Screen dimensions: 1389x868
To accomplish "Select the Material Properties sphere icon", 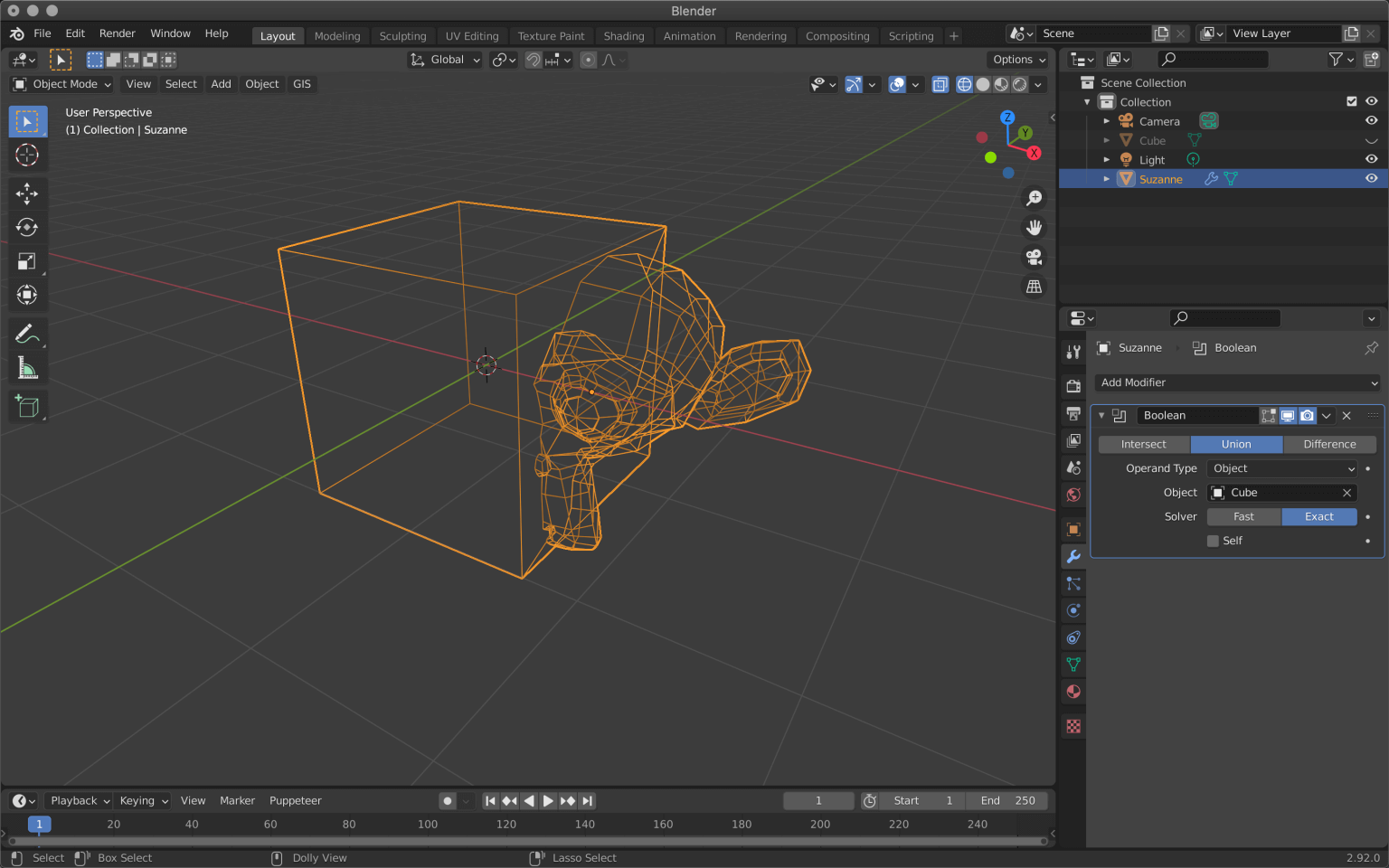I will [1072, 692].
